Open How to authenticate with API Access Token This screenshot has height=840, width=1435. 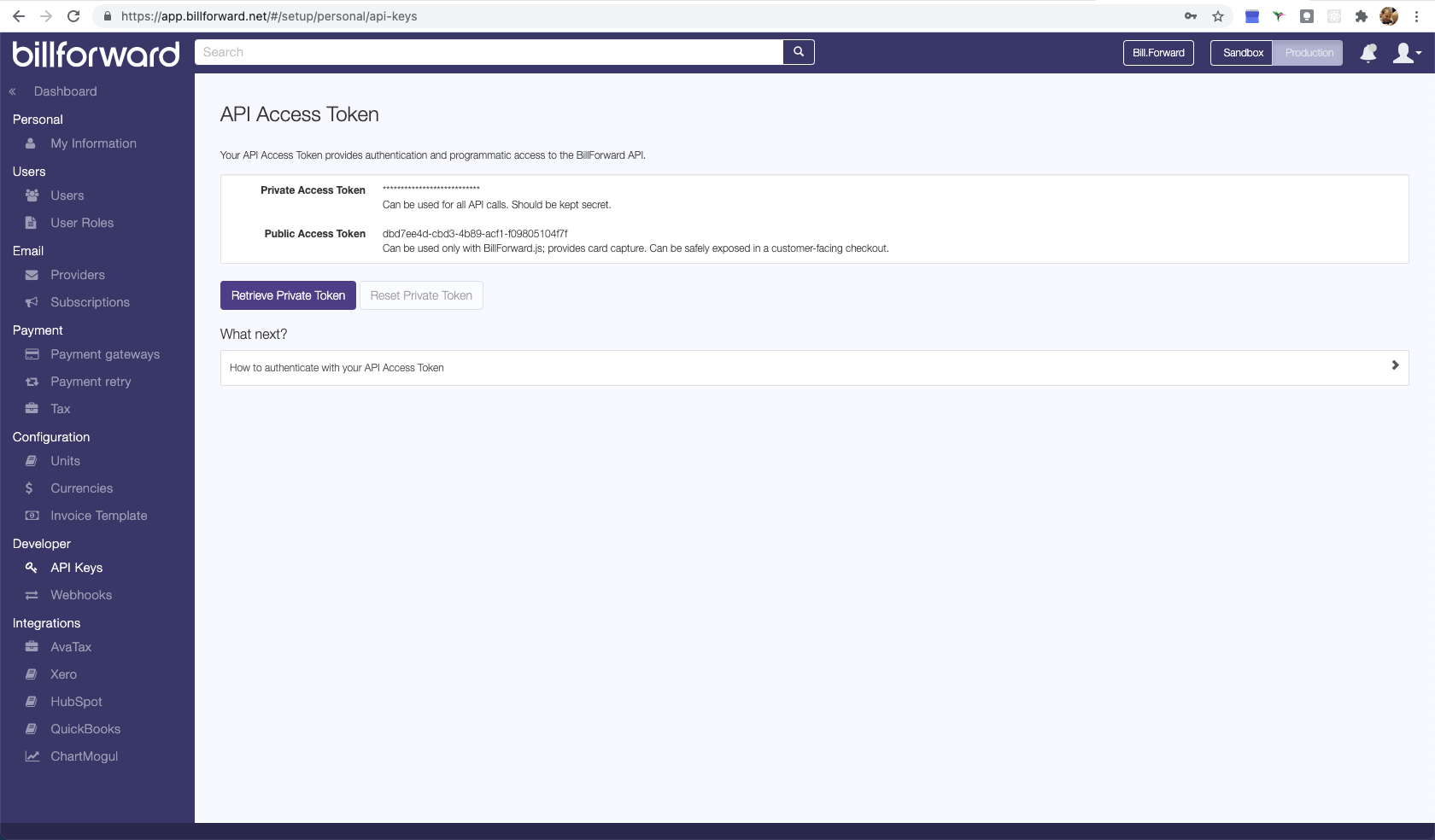[814, 368]
